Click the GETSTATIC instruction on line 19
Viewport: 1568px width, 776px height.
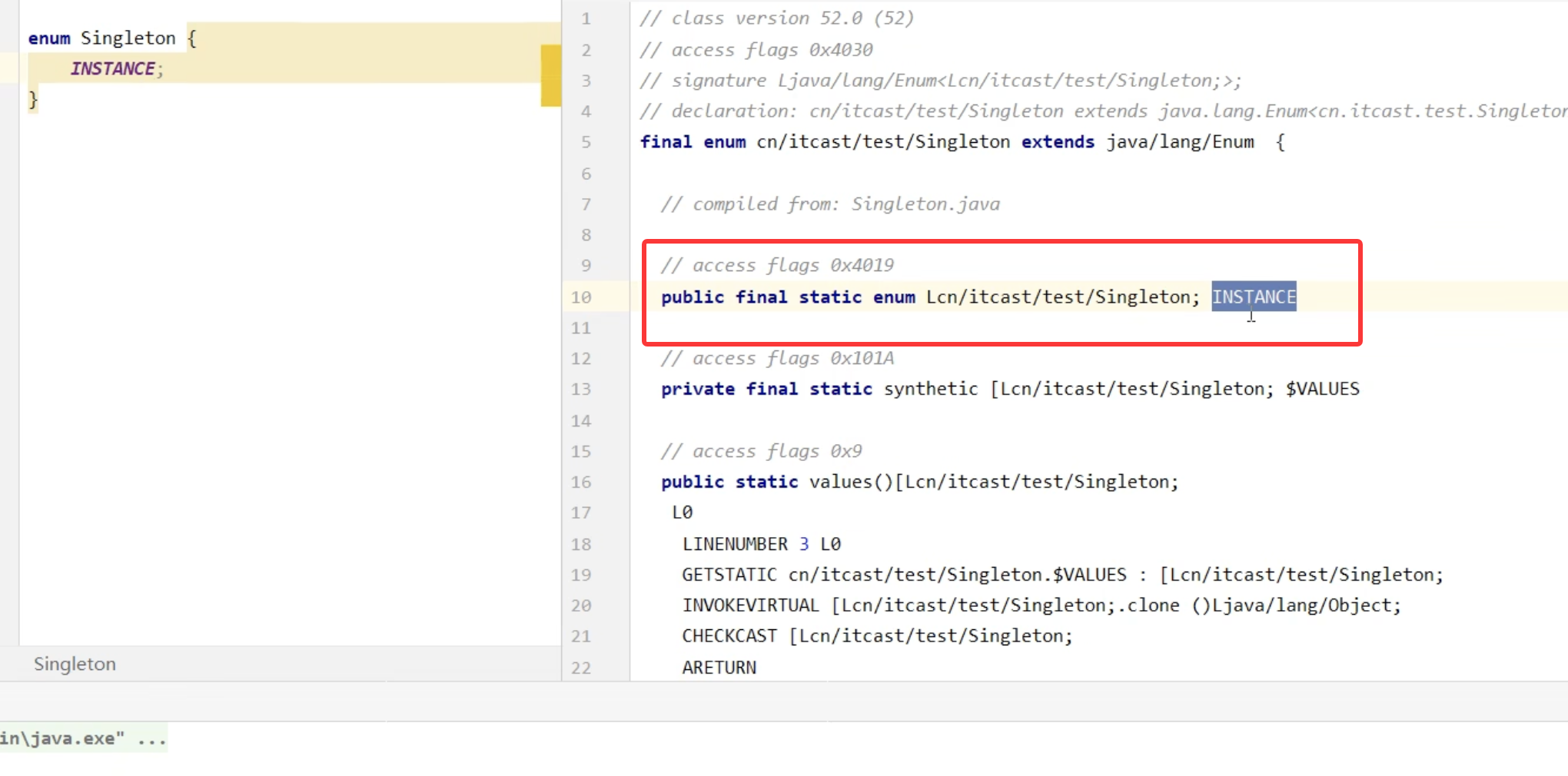(729, 575)
